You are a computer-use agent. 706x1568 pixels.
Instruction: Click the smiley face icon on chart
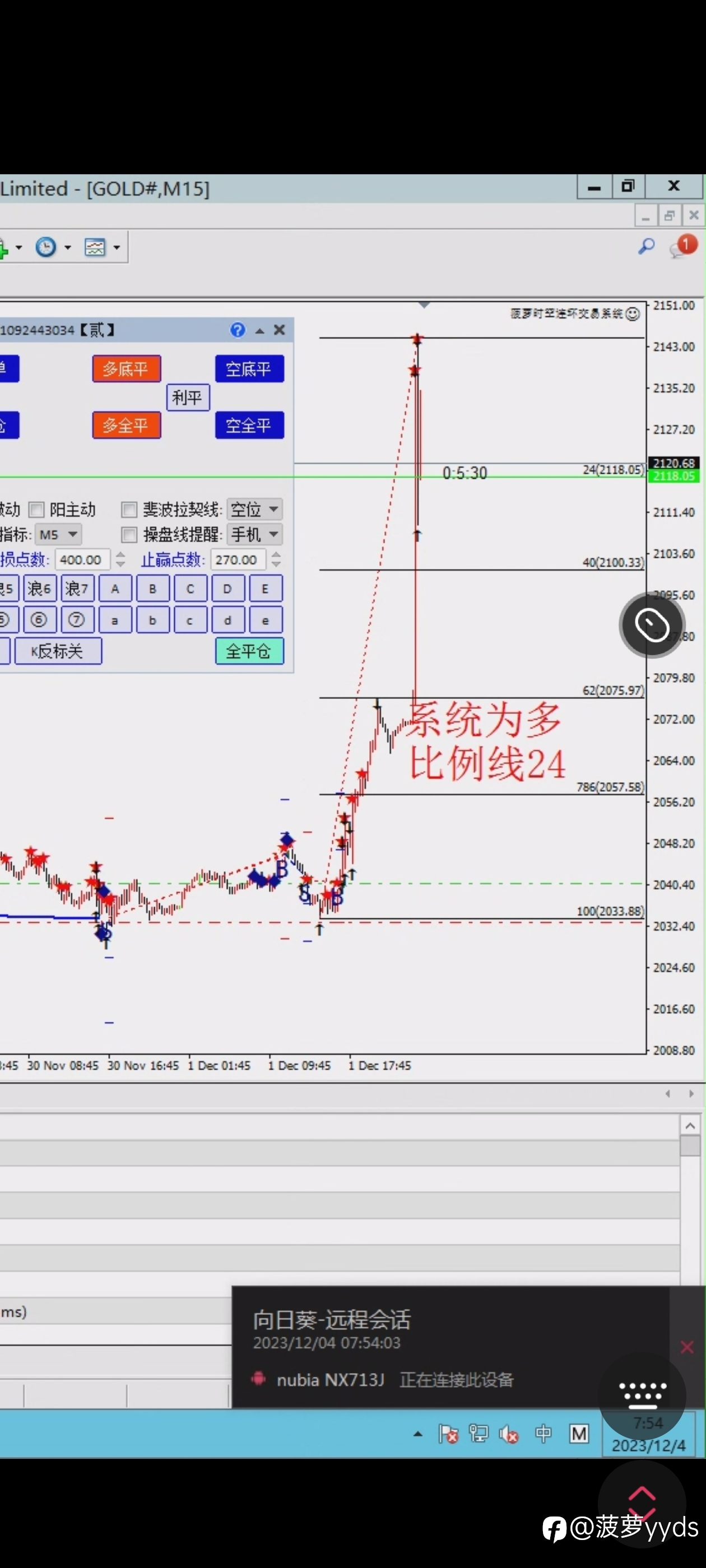click(633, 314)
